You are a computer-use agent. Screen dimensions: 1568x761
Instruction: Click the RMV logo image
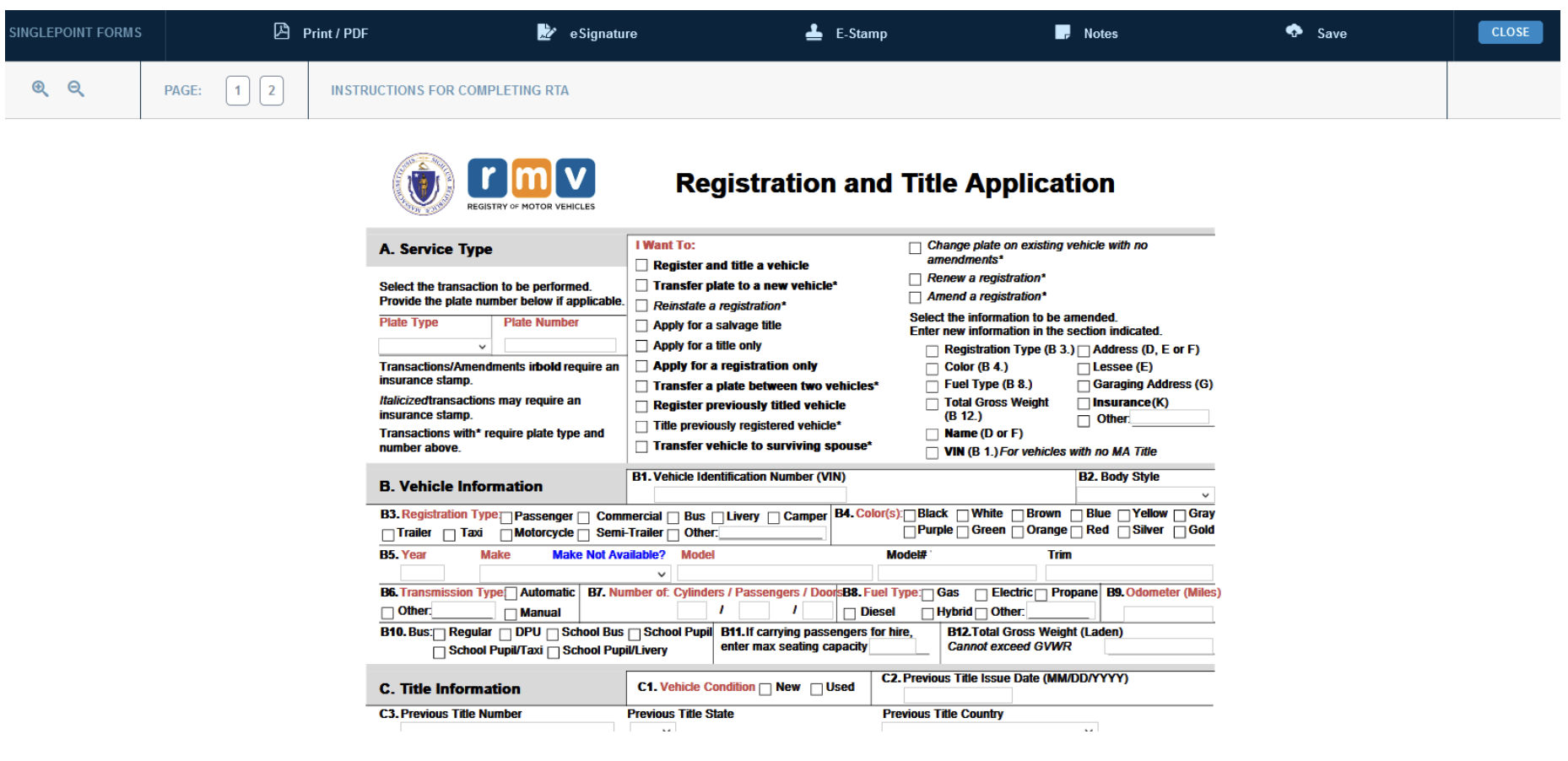point(531,183)
